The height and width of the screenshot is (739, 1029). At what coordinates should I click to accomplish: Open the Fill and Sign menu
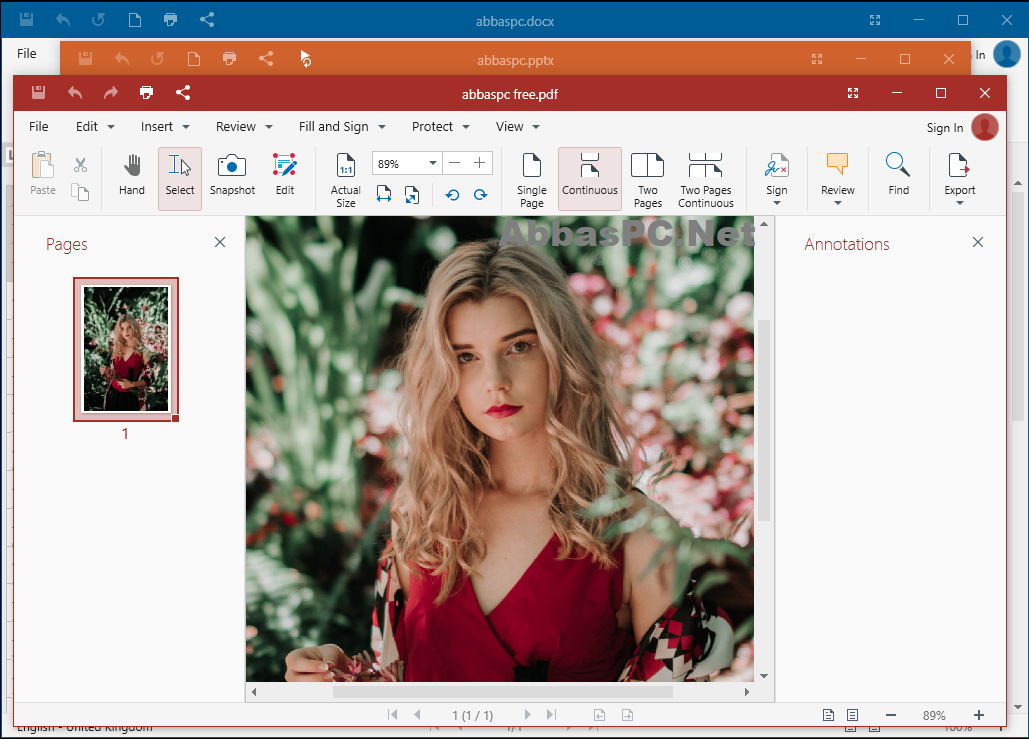[342, 127]
